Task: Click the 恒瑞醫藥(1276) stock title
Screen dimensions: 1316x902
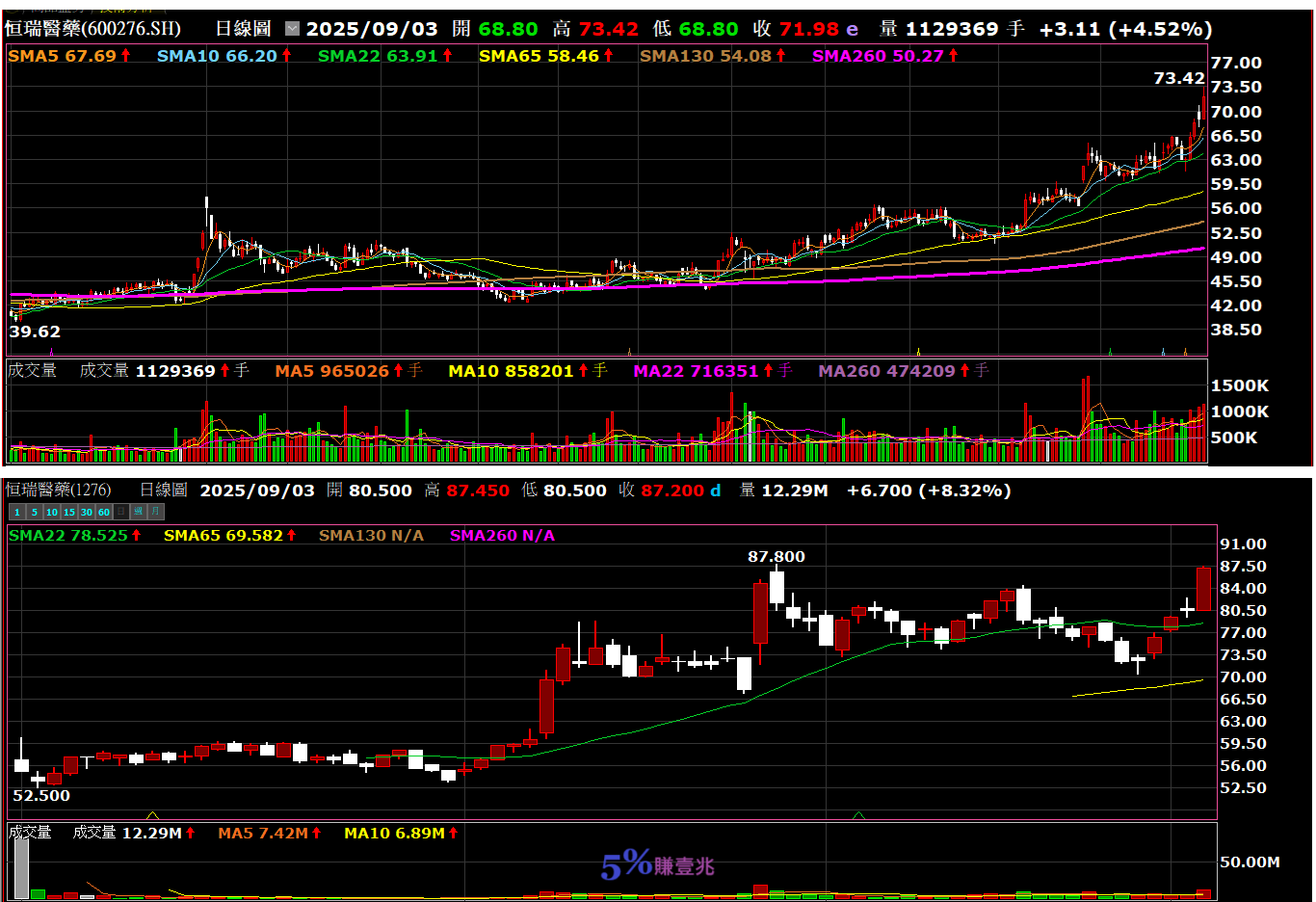Action: (58, 491)
